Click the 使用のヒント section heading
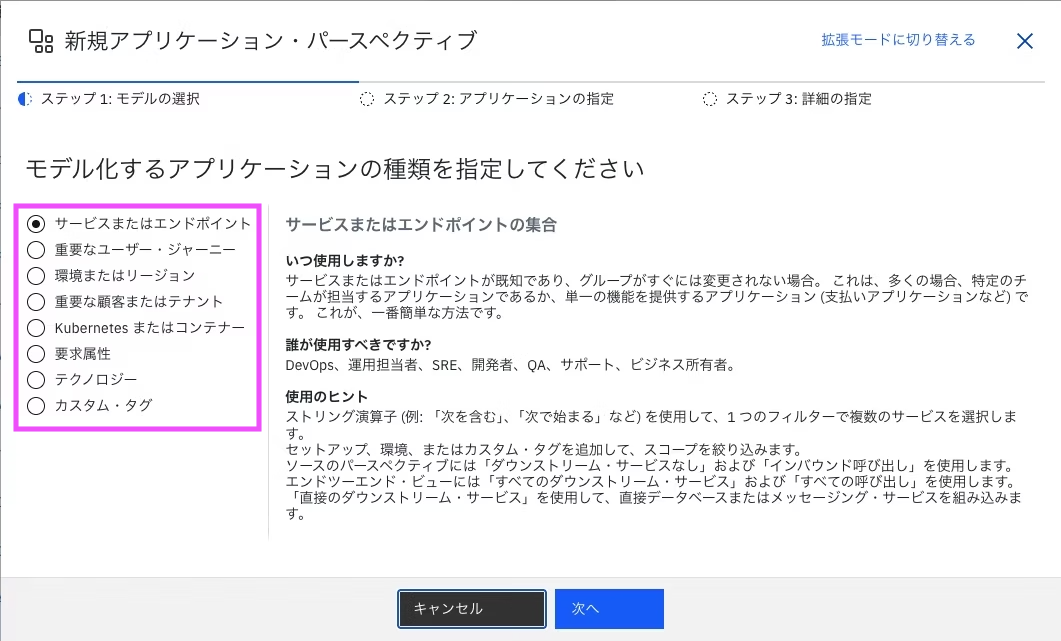This screenshot has height=641, width=1061. 327,397
